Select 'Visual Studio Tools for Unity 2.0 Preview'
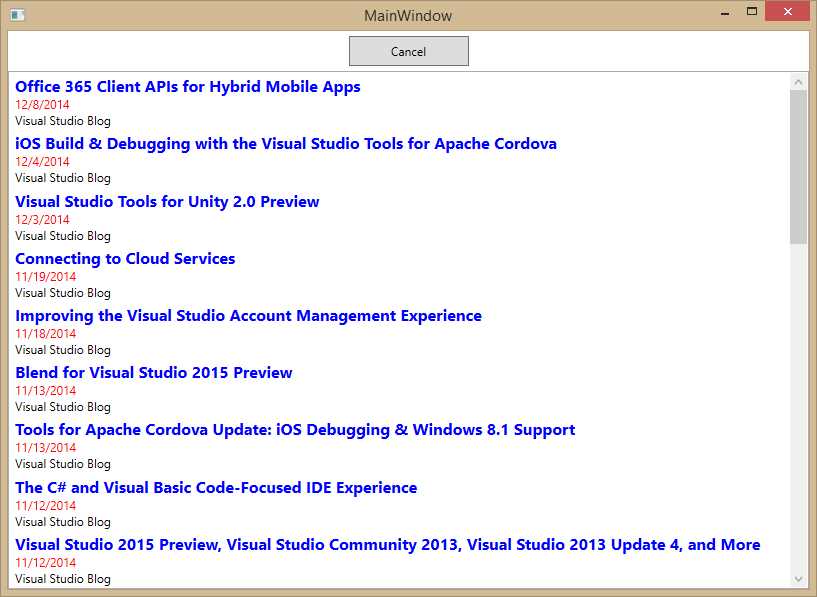 coord(167,201)
